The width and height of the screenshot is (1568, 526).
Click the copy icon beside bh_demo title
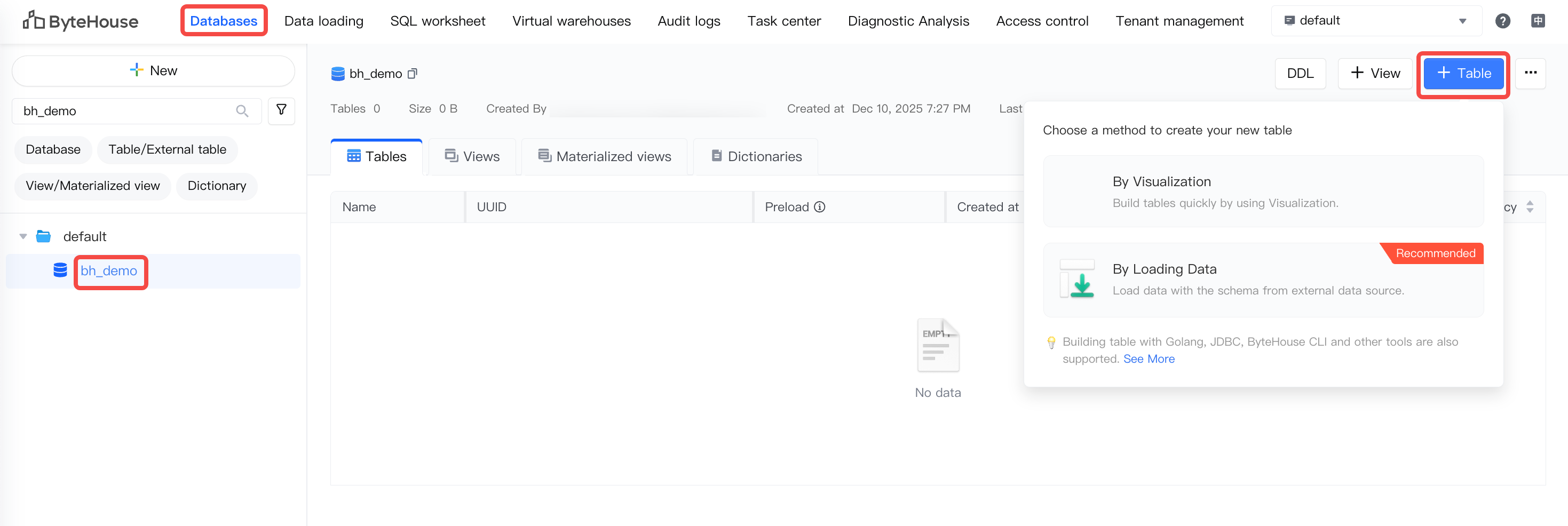tap(412, 74)
